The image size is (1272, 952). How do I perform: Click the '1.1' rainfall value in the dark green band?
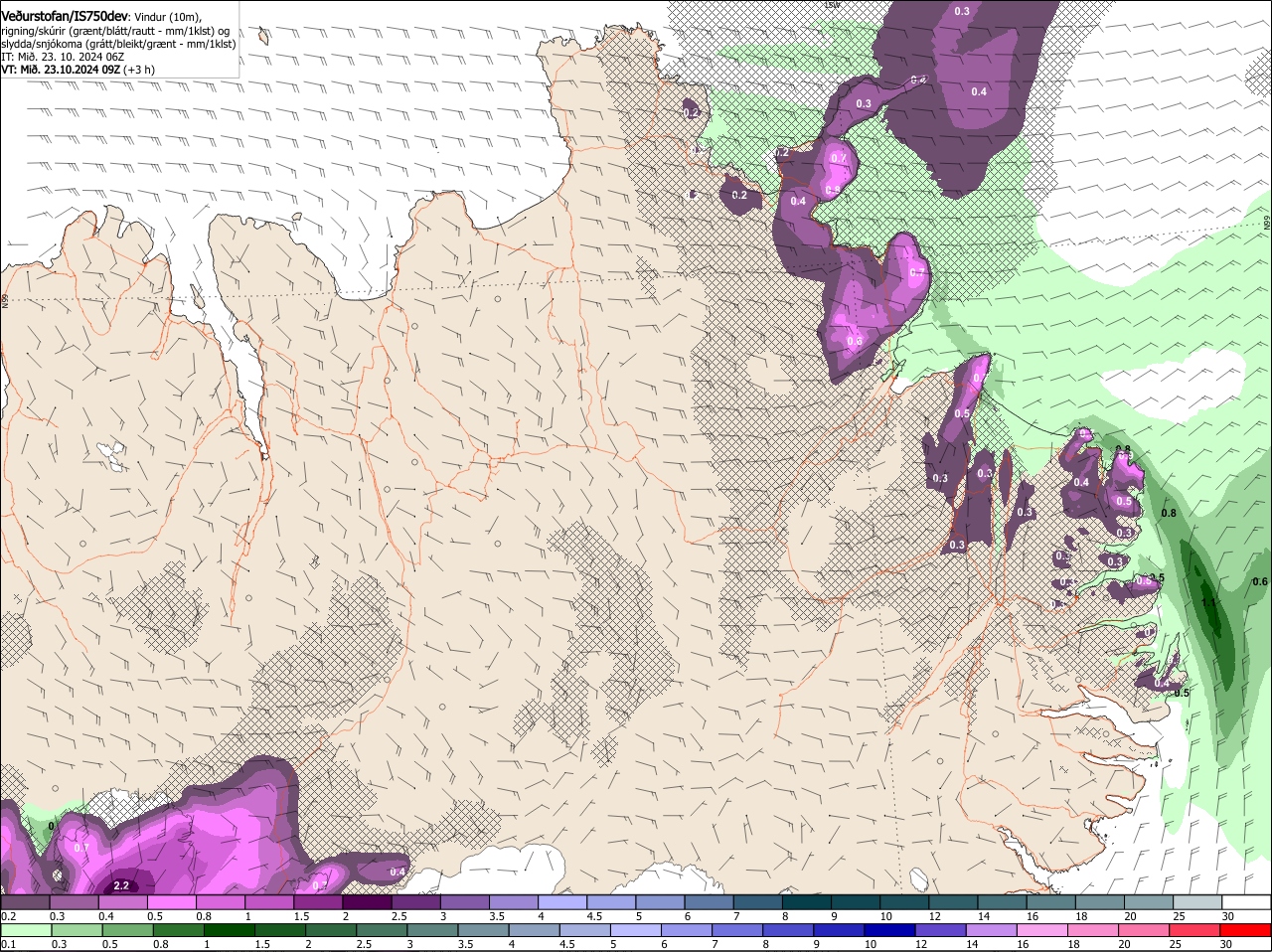(1208, 602)
